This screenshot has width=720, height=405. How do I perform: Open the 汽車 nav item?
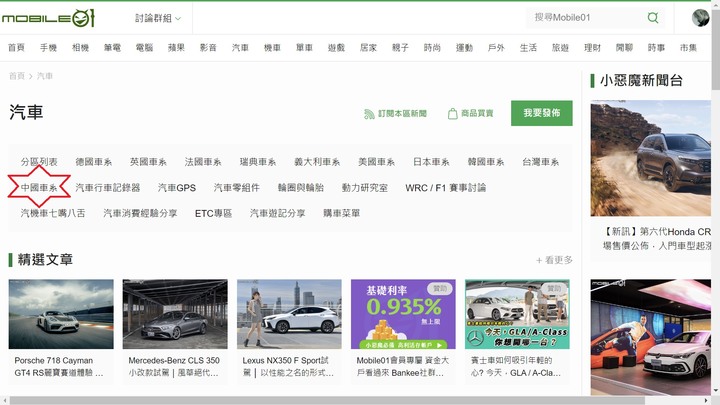[240, 48]
